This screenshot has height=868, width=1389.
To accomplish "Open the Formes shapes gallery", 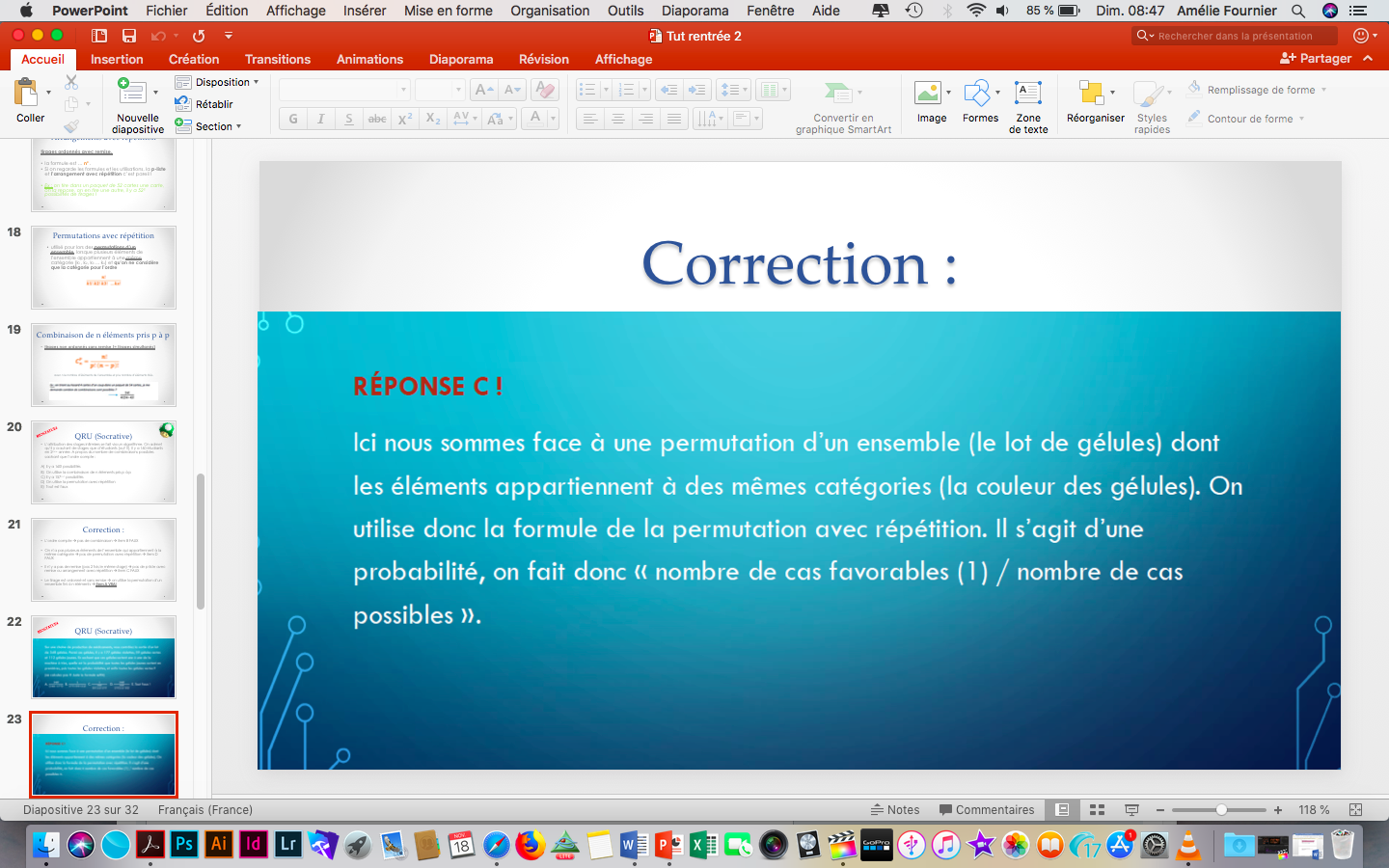I will [x=977, y=95].
